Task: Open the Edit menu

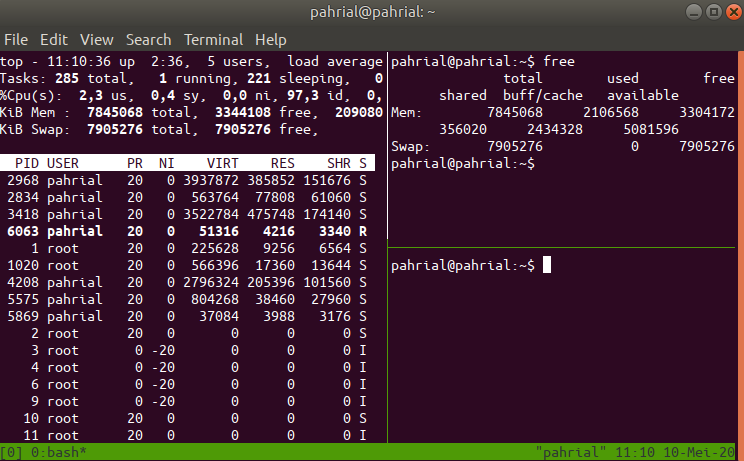Action: [x=54, y=40]
